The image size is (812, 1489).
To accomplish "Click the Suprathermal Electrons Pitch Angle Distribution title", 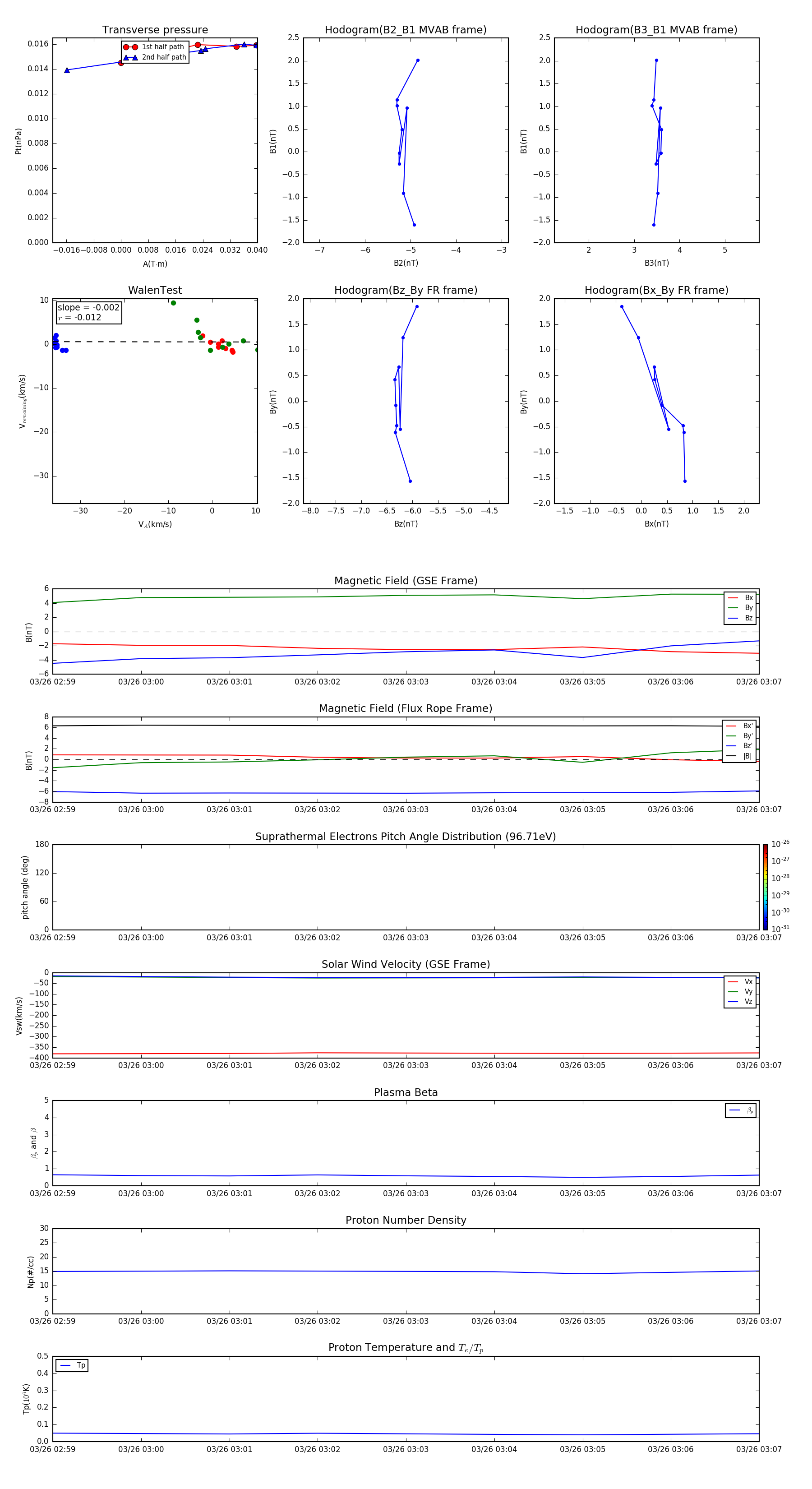I will [x=405, y=837].
